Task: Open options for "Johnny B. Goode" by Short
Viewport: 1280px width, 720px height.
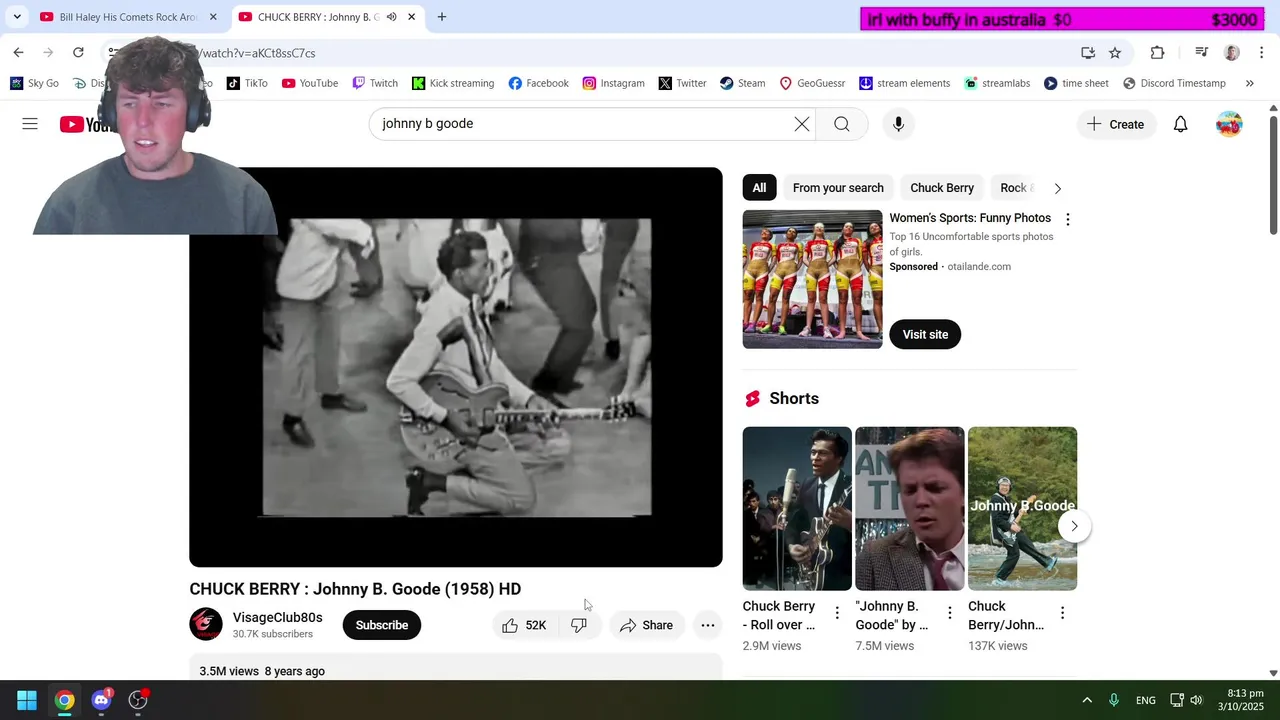Action: click(950, 613)
